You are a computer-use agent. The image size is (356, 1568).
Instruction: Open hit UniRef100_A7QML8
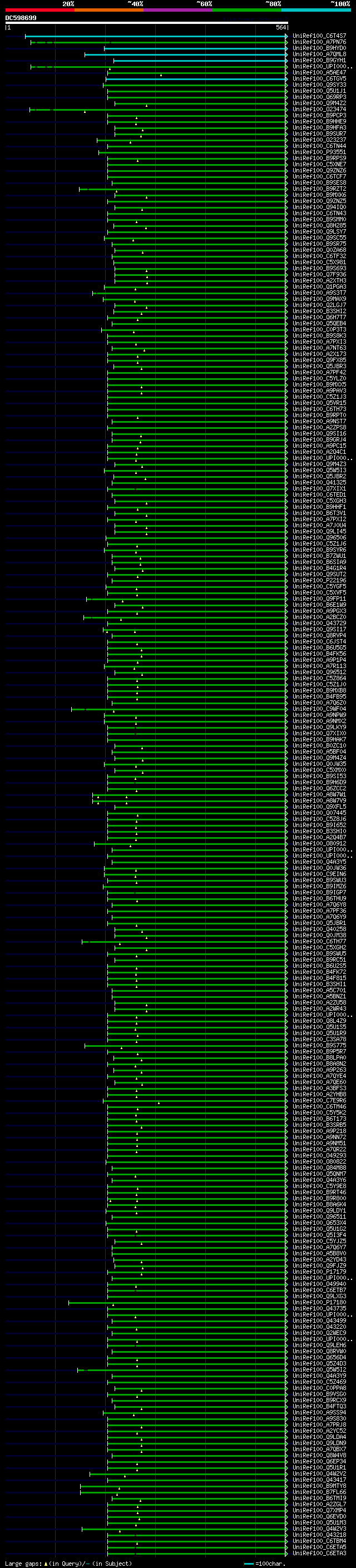tap(319, 54)
